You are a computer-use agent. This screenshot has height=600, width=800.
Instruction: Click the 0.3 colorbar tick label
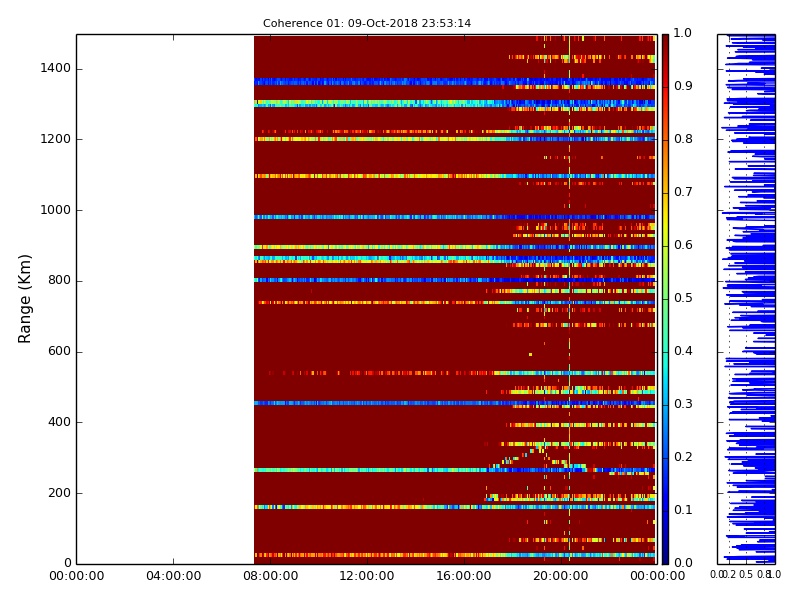(x=683, y=404)
